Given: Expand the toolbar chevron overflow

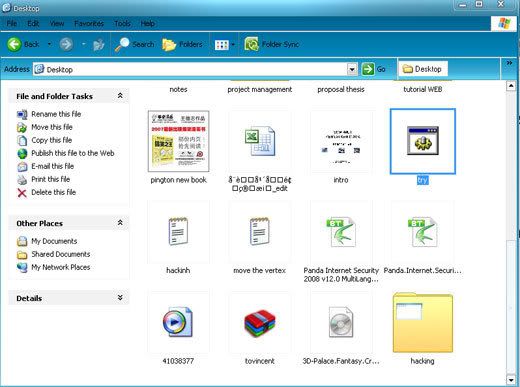Looking at the screenshot, I should pyautogui.click(x=509, y=63).
